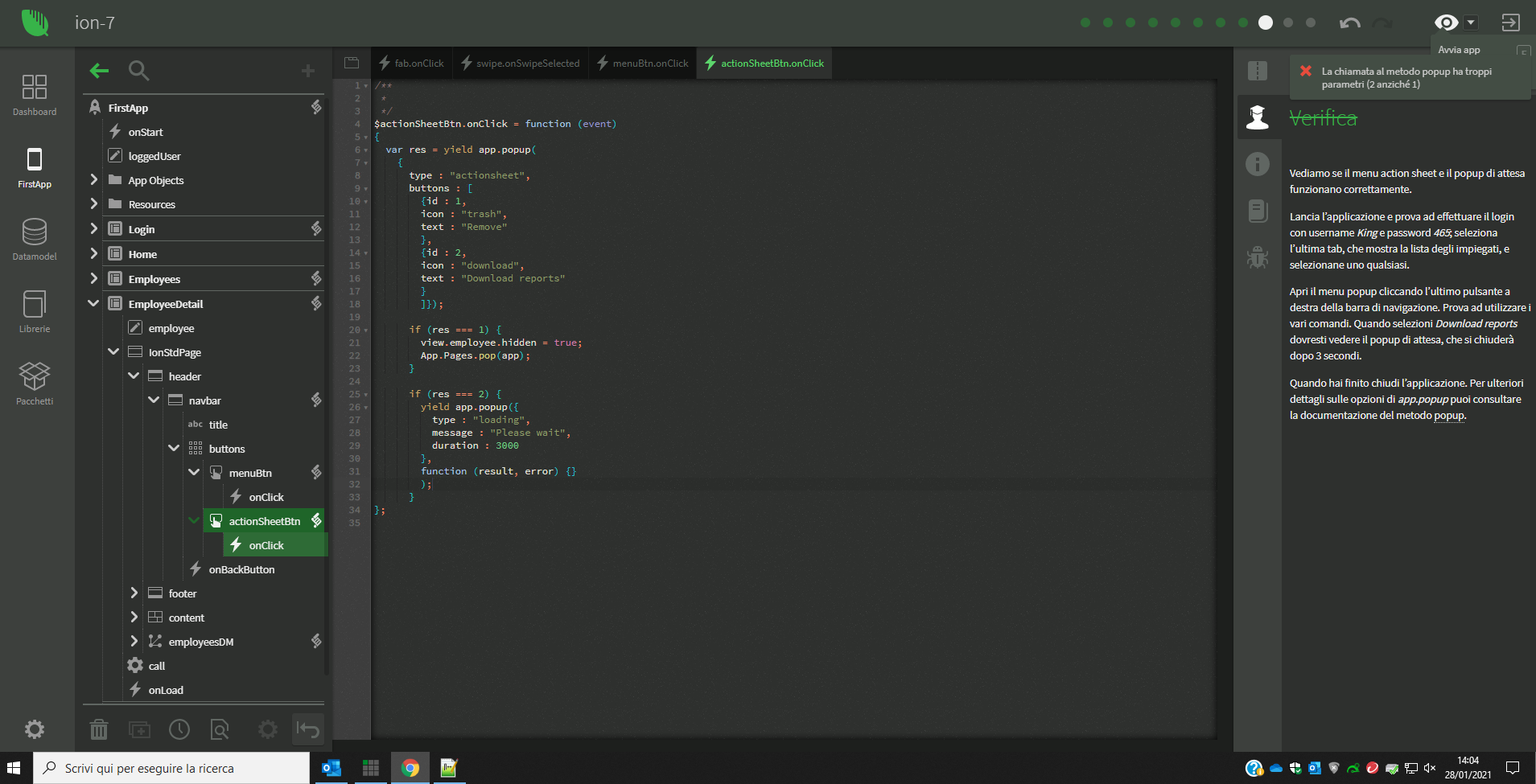Select onStart event in tree

coord(145,132)
